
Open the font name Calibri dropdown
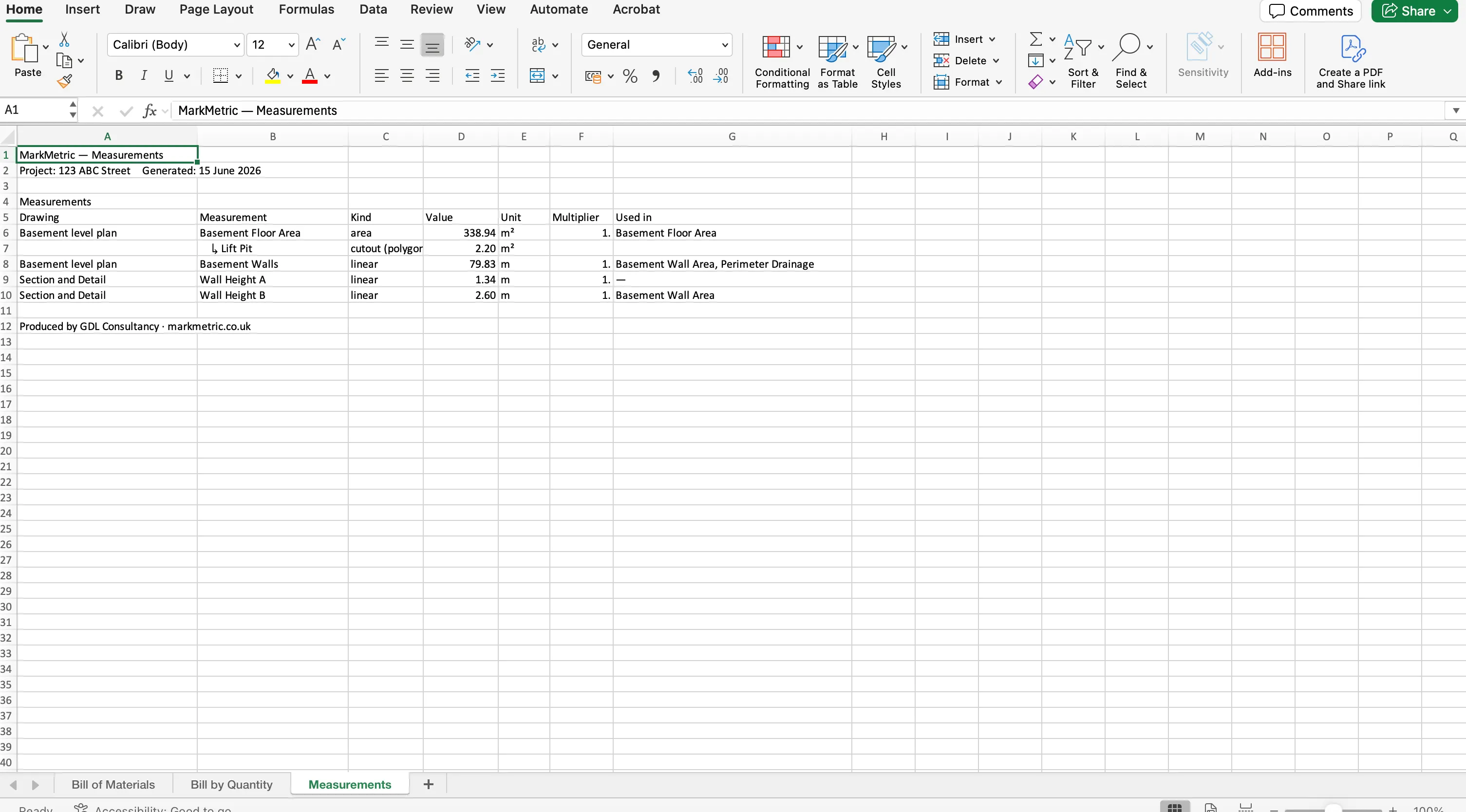(237, 45)
